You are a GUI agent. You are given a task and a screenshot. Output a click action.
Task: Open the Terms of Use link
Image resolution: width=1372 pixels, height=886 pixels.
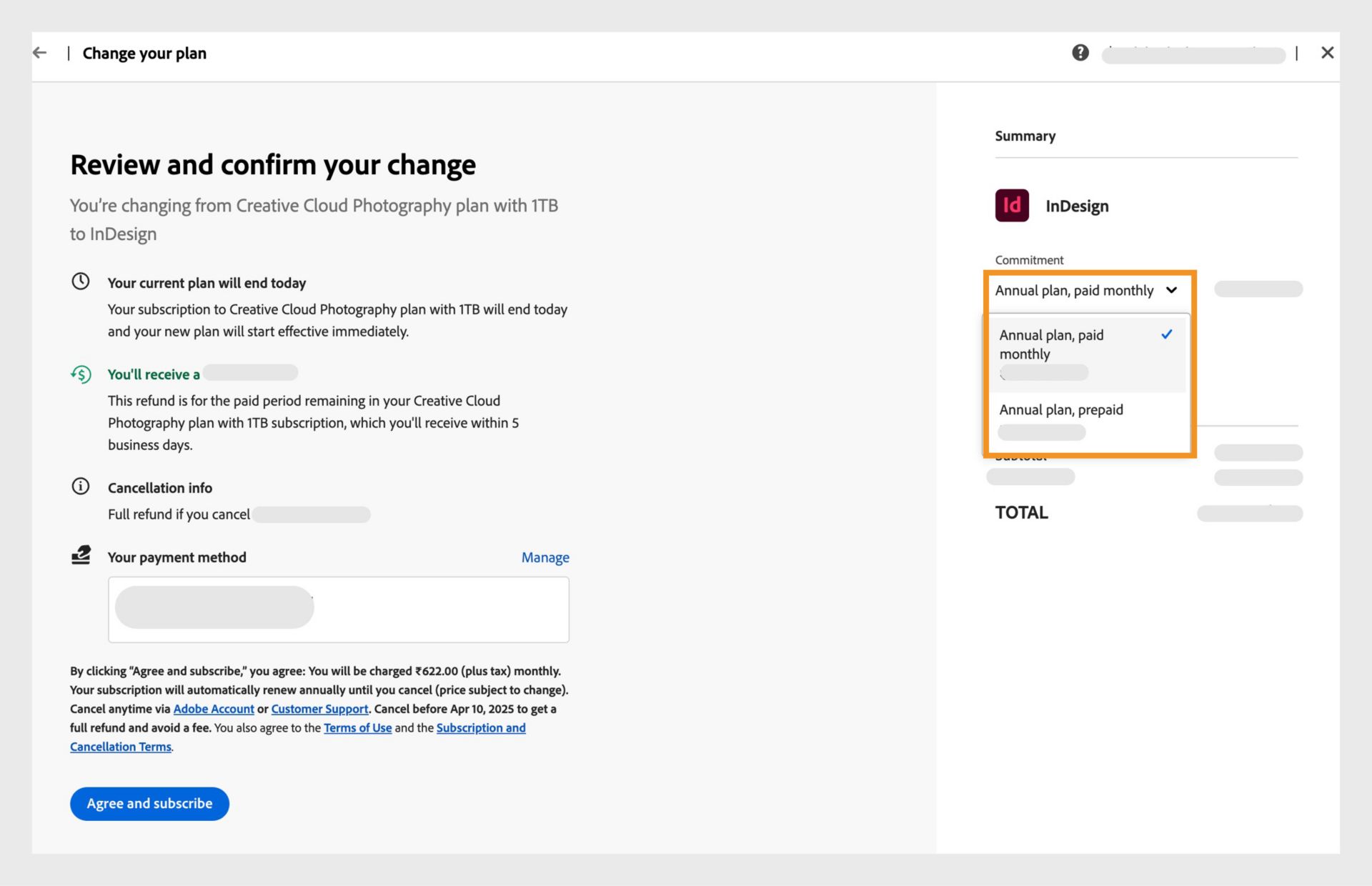click(x=357, y=728)
